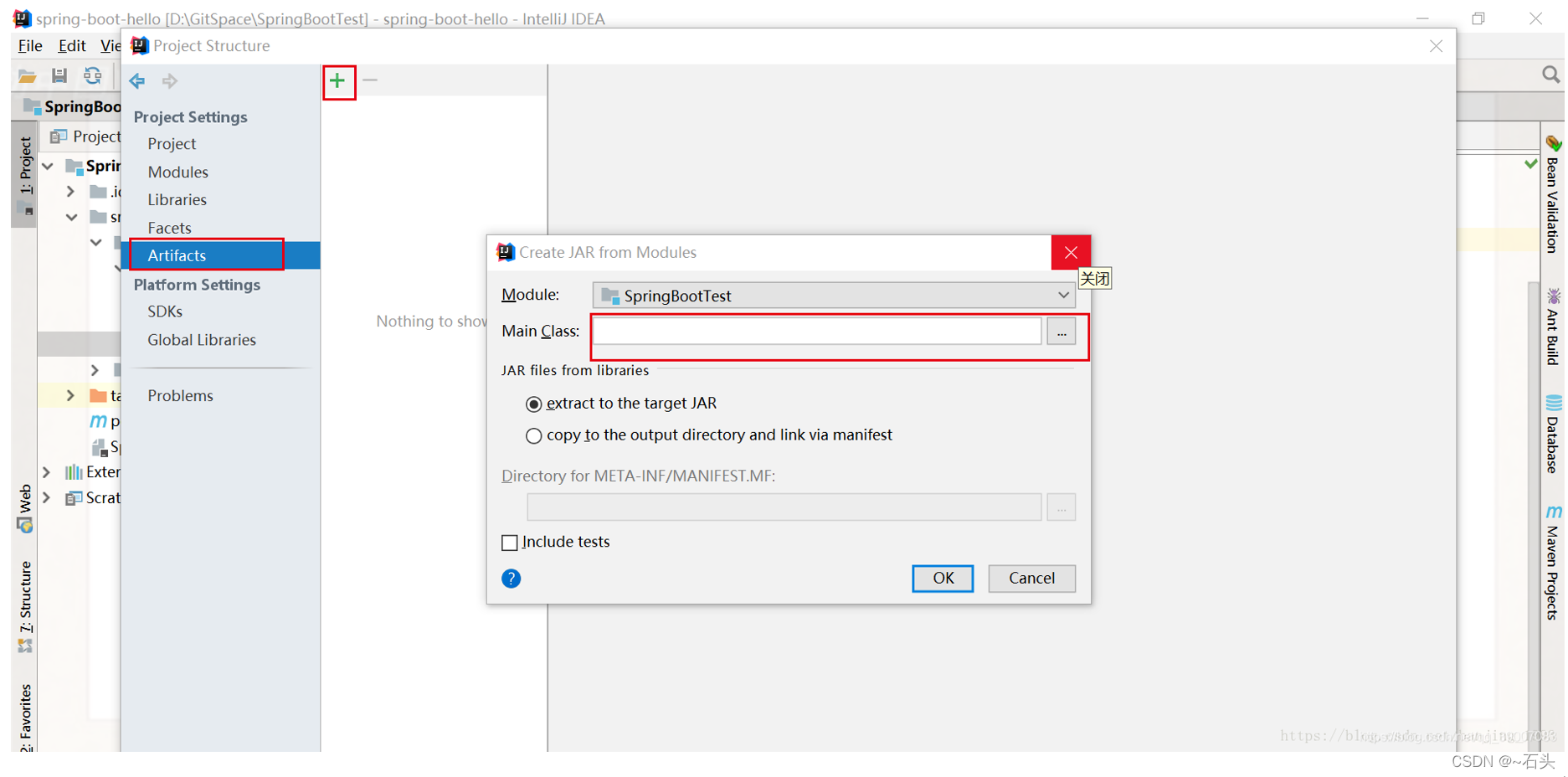Select Modules in Project Settings
1568x777 pixels.
[177, 172]
